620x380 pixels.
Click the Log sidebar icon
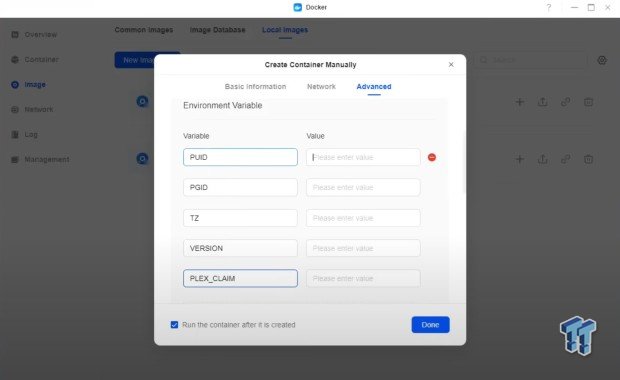[x=15, y=134]
